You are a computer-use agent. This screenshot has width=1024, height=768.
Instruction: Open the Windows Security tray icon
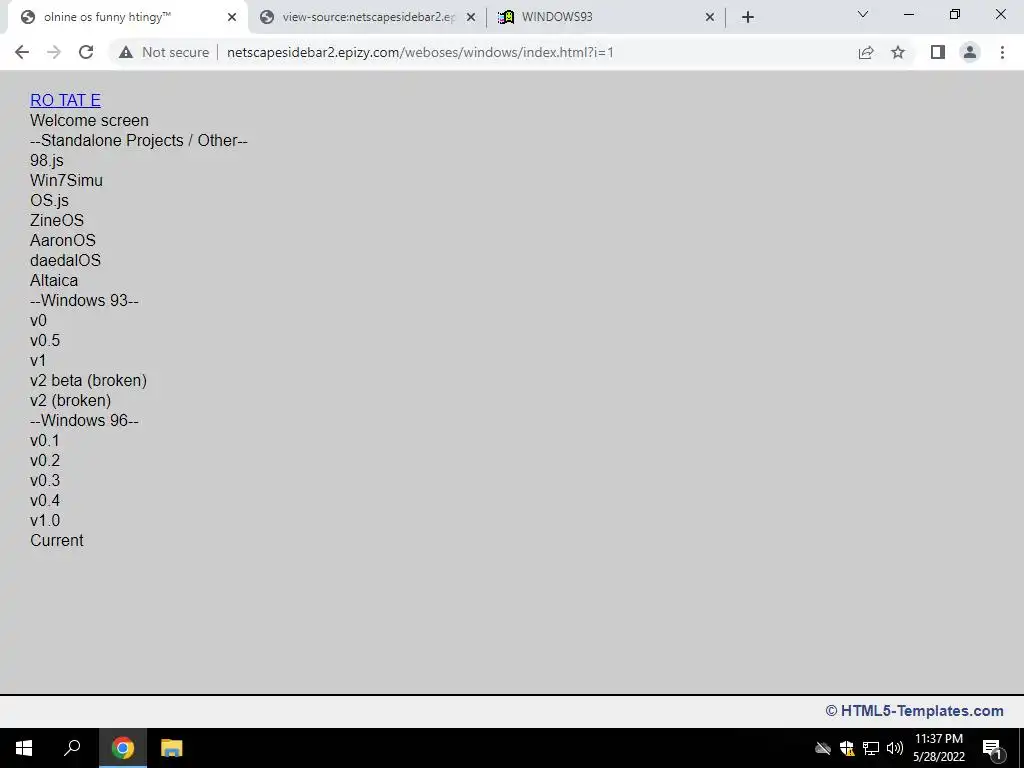point(847,748)
